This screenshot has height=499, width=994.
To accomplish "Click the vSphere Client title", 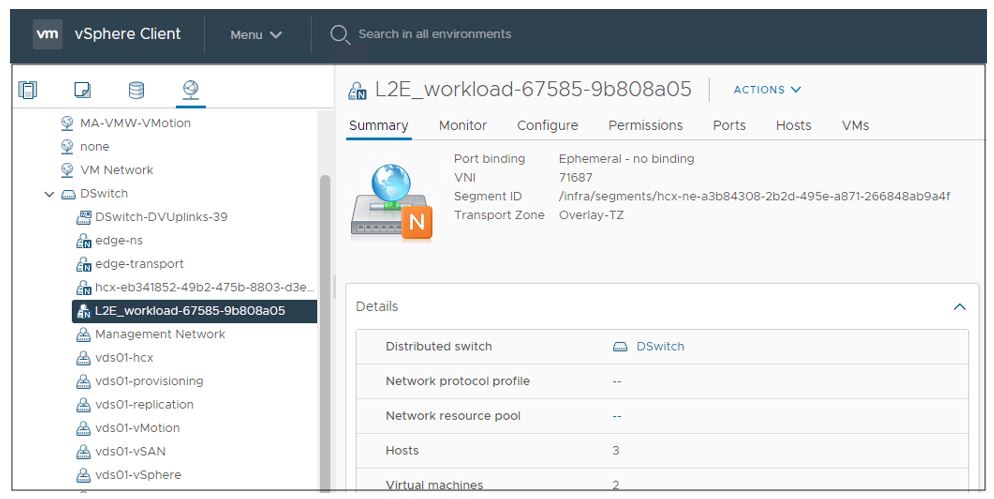I will (128, 34).
